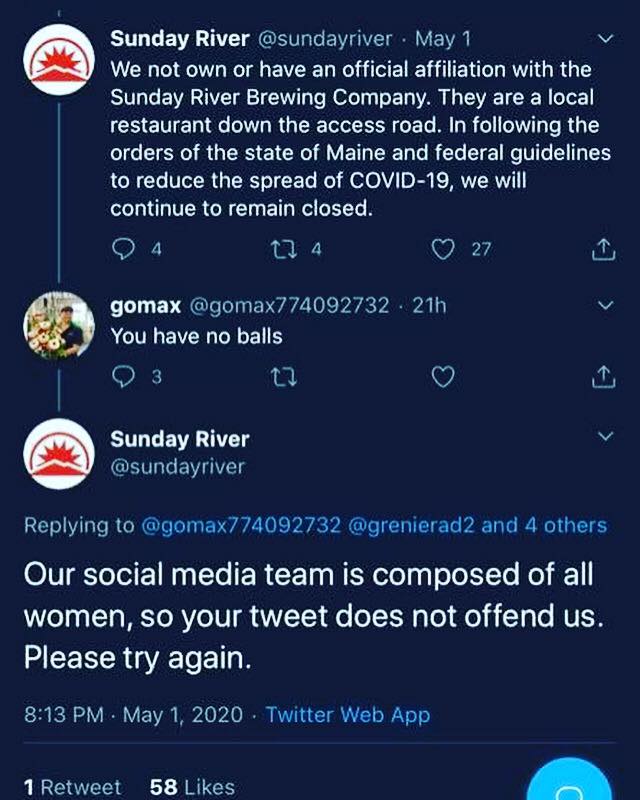Image resolution: width=640 pixels, height=800 pixels.
Task: Share gomax's tweet
Action: [603, 377]
